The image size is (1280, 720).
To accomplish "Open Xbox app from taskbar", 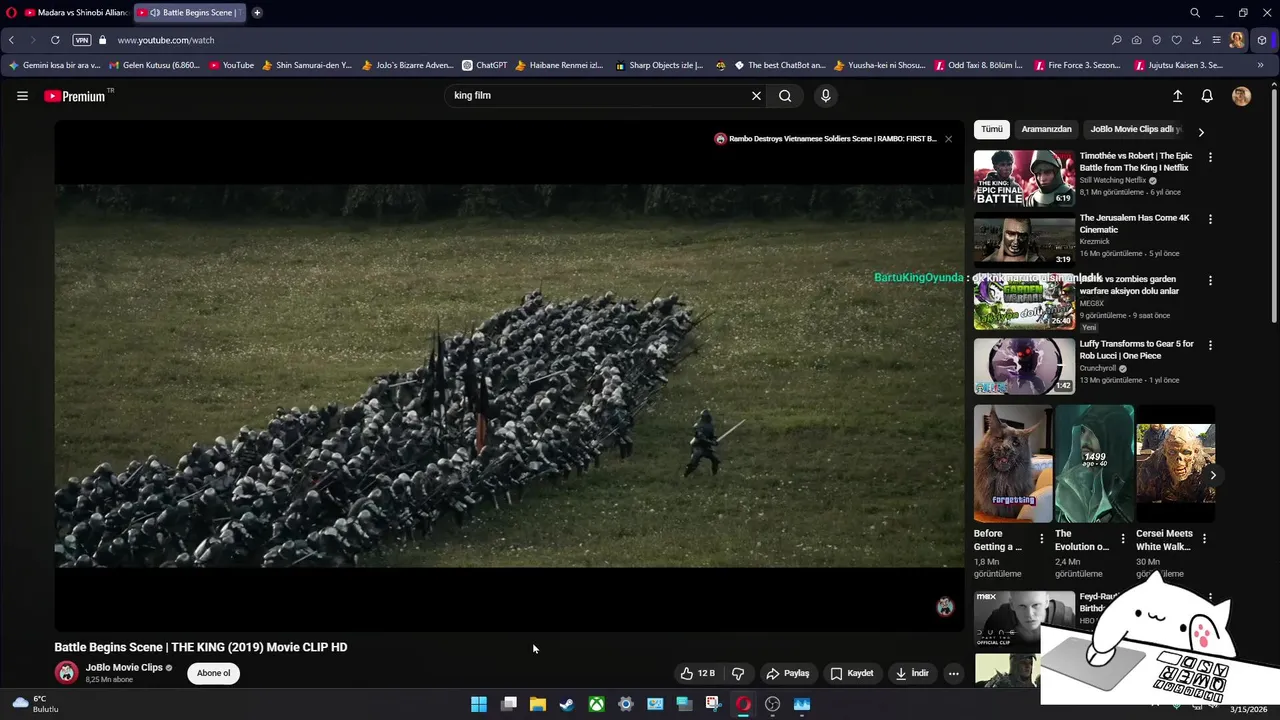I will click(x=596, y=704).
